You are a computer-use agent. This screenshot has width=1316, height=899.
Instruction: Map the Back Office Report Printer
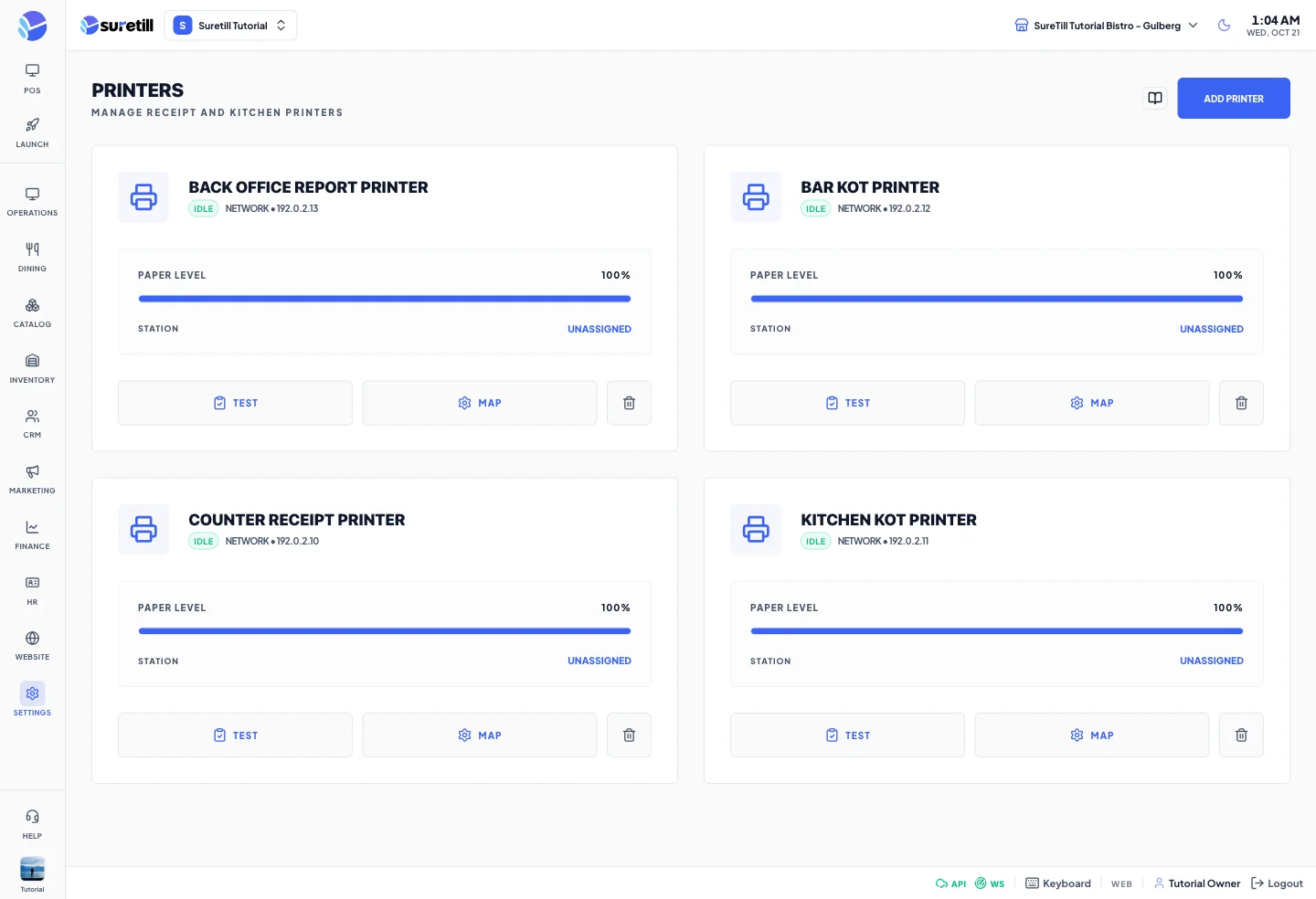point(480,403)
